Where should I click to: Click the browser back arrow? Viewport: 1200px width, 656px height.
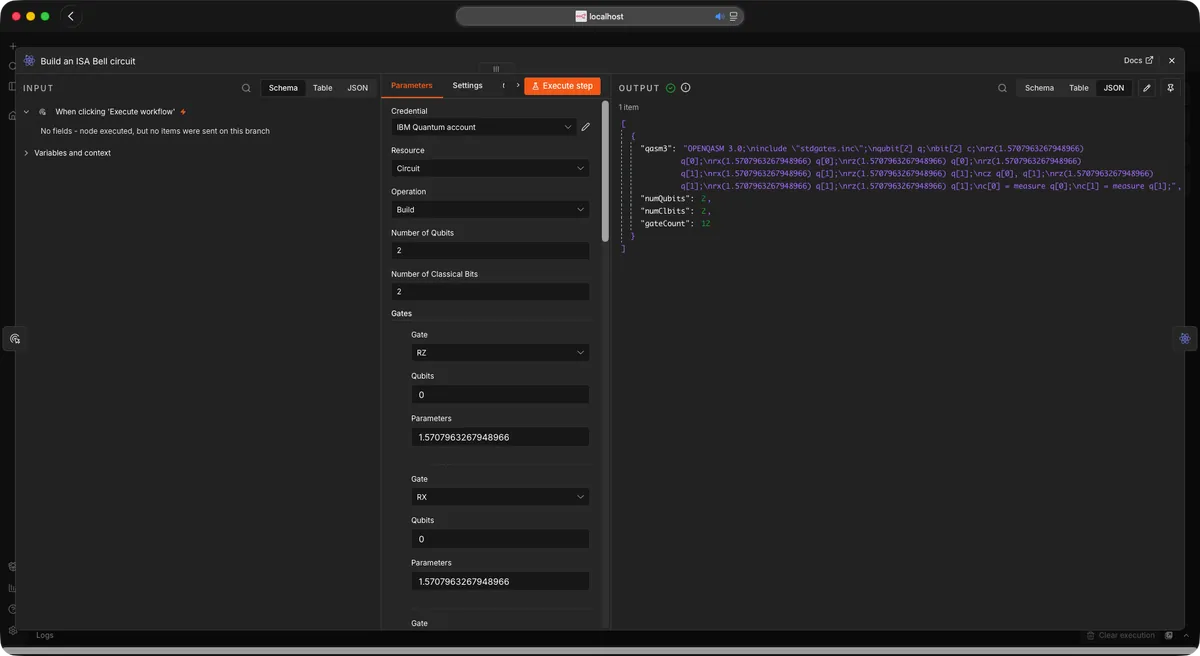[71, 16]
